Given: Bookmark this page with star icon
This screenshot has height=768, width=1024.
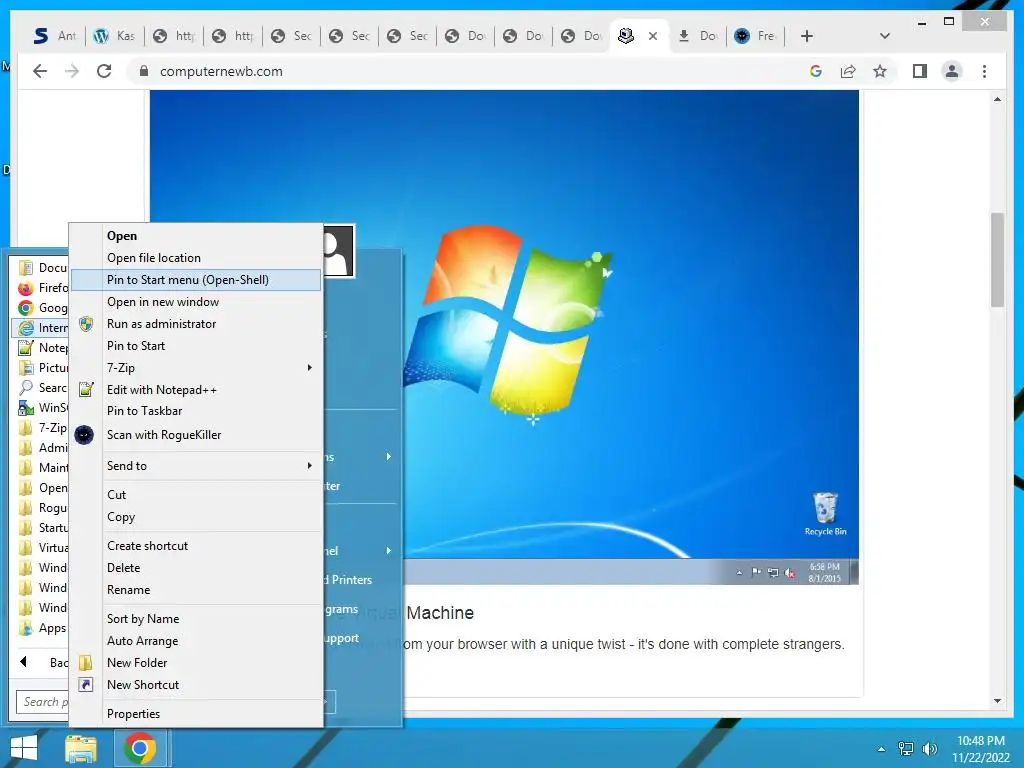Looking at the screenshot, I should pos(880,71).
